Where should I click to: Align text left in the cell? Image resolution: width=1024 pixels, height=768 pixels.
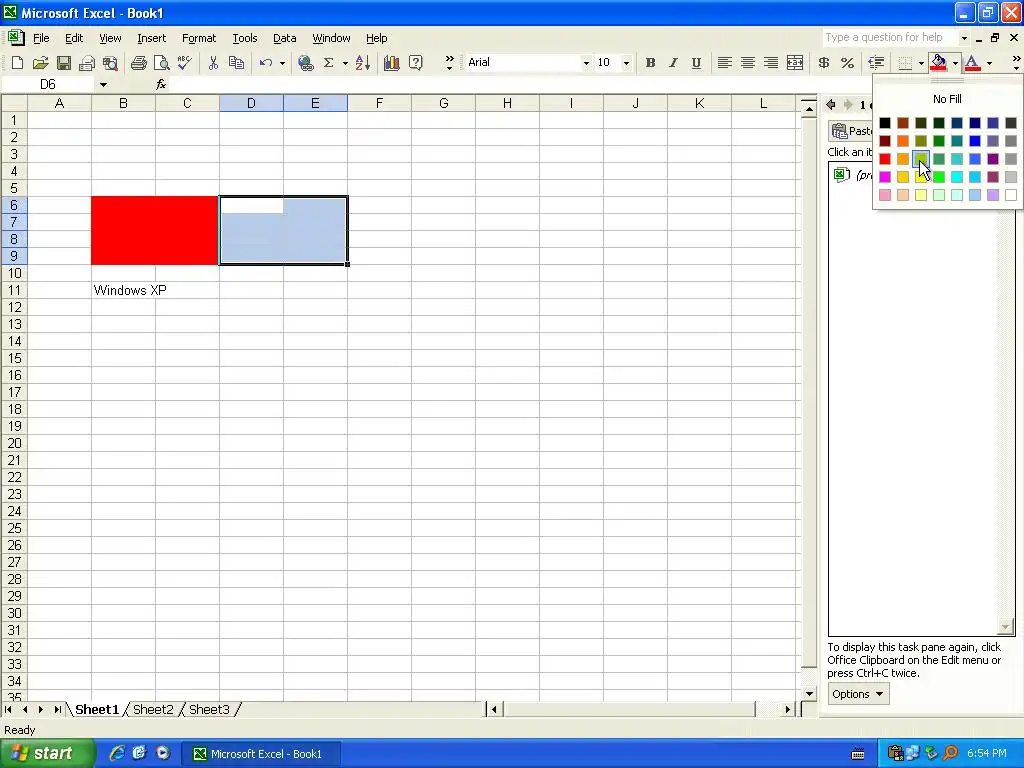point(724,63)
